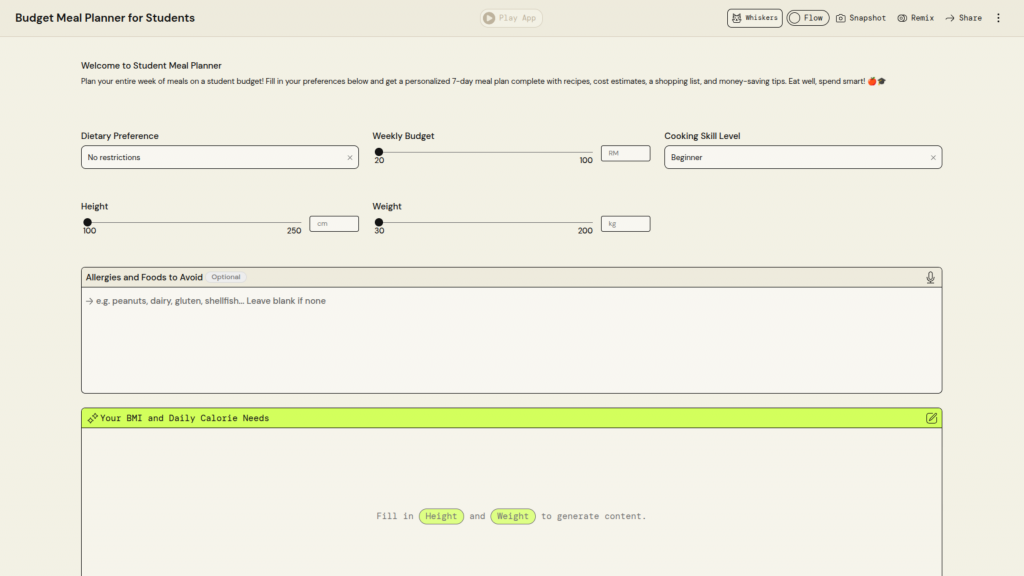Open the three-dot more options menu
The image size is (1024, 576).
pyautogui.click(x=997, y=18)
